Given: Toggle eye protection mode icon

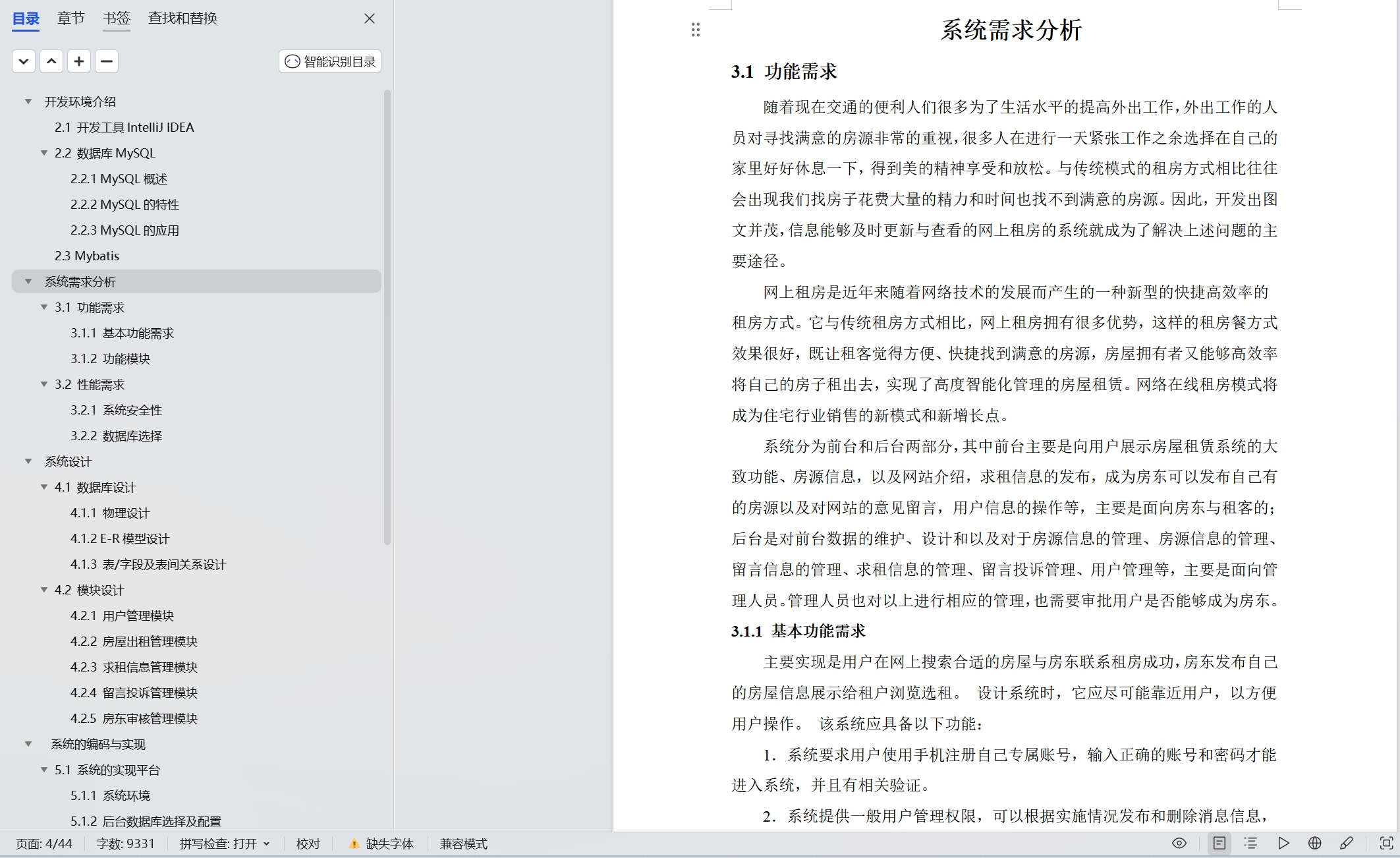Looking at the screenshot, I should tap(1179, 844).
